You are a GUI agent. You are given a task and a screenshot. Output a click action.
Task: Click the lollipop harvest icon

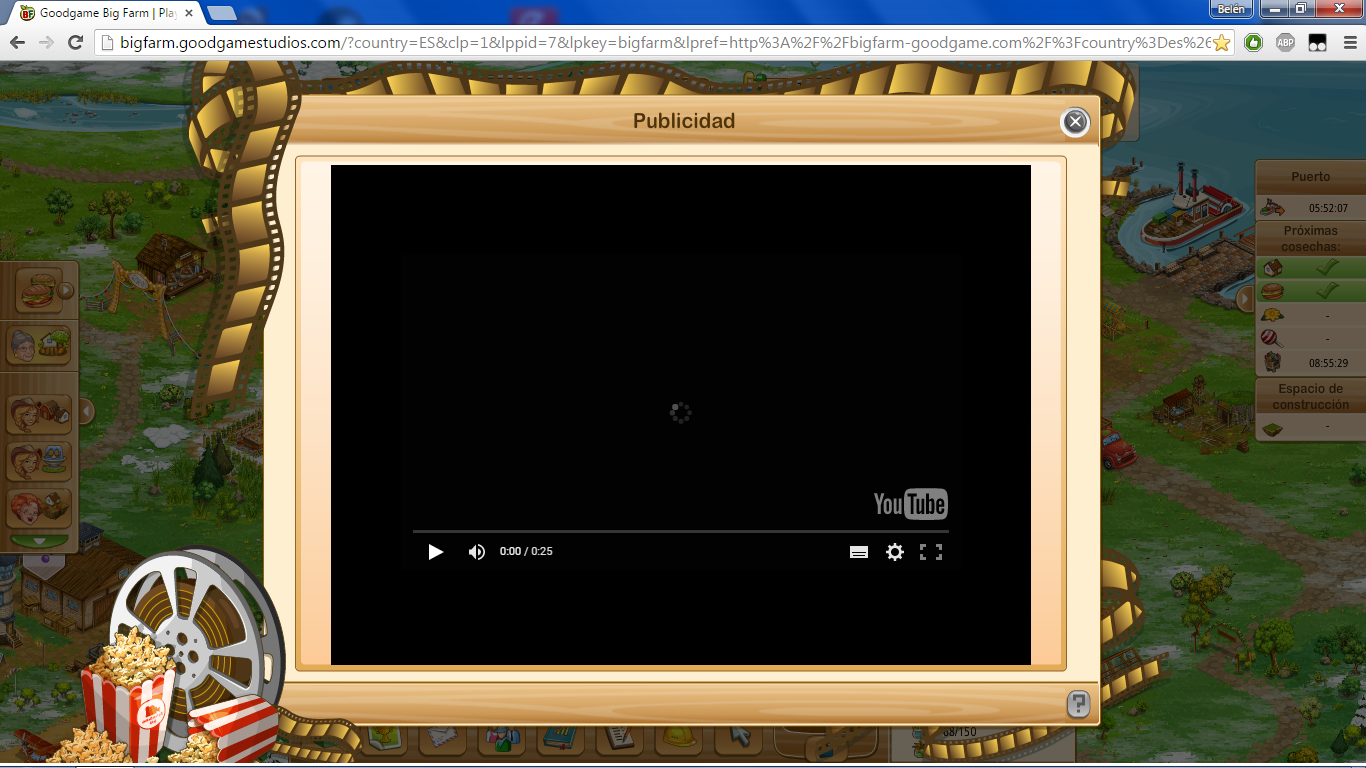[1272, 338]
